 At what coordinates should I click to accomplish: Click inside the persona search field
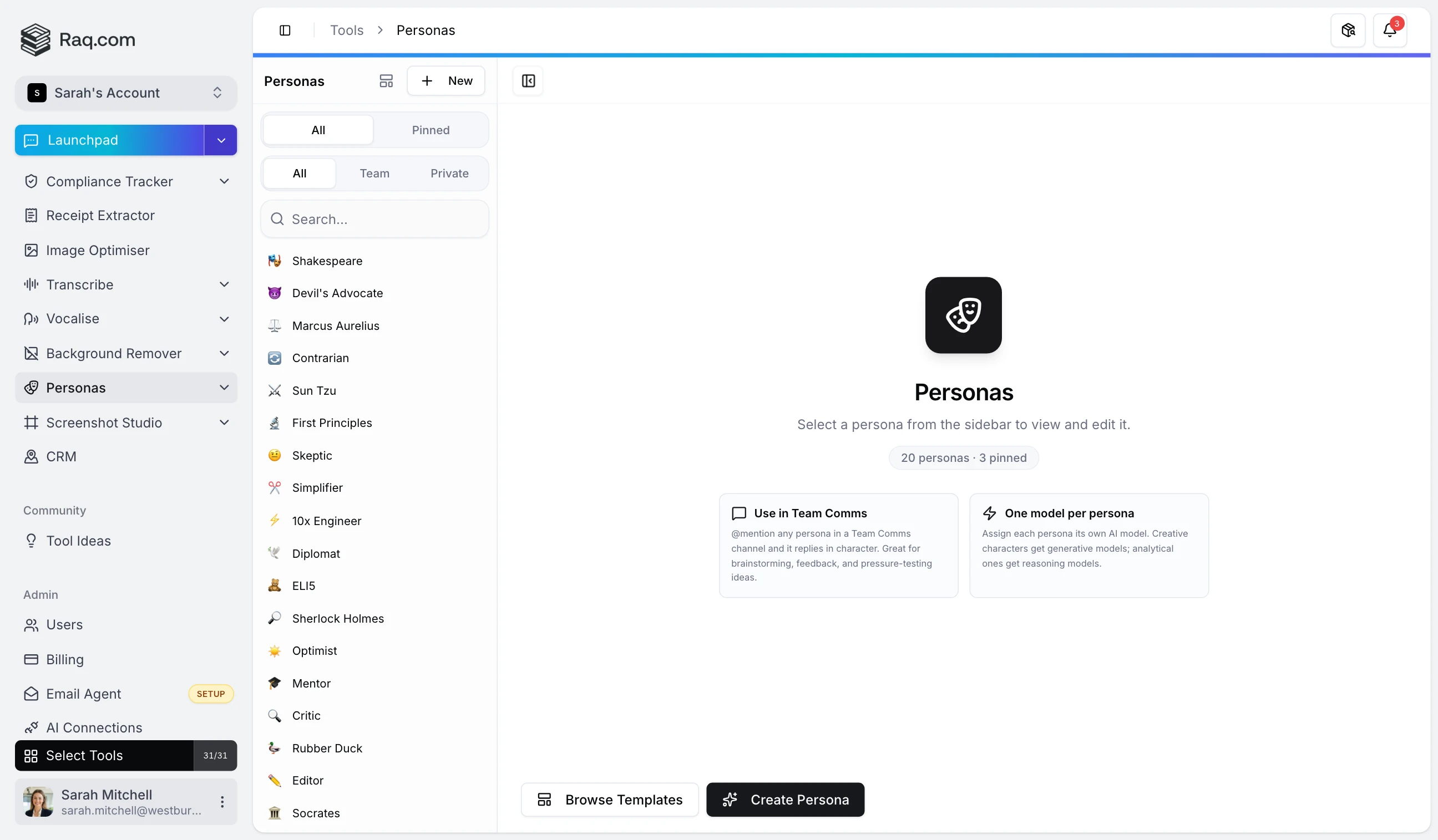pyautogui.click(x=374, y=218)
